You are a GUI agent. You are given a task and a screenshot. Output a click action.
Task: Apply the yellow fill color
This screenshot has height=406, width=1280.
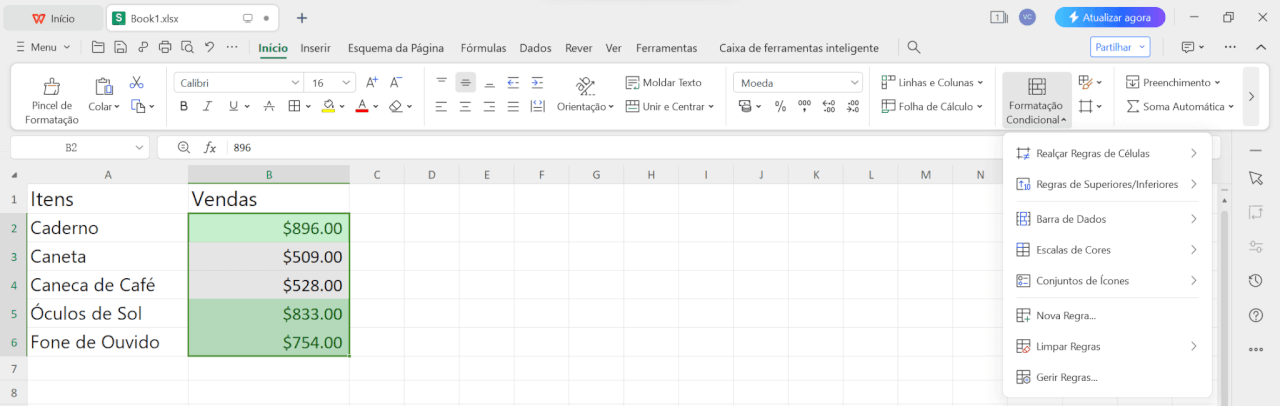(328, 106)
